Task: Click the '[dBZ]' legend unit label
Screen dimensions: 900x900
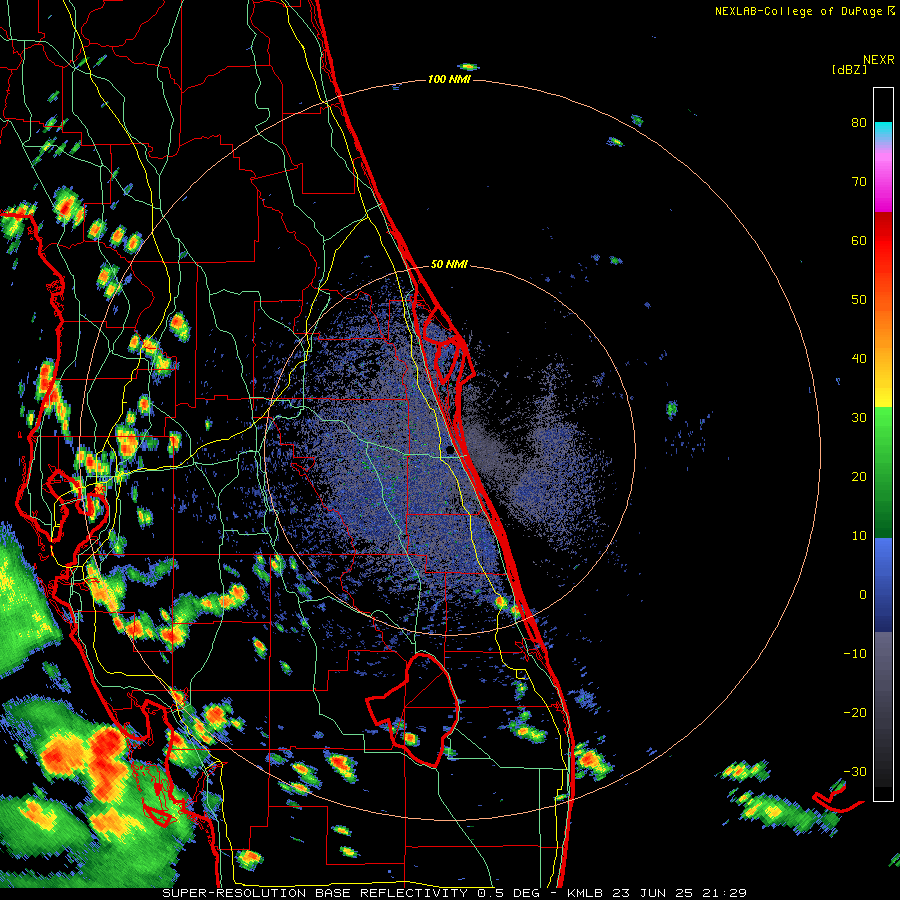Action: click(849, 70)
